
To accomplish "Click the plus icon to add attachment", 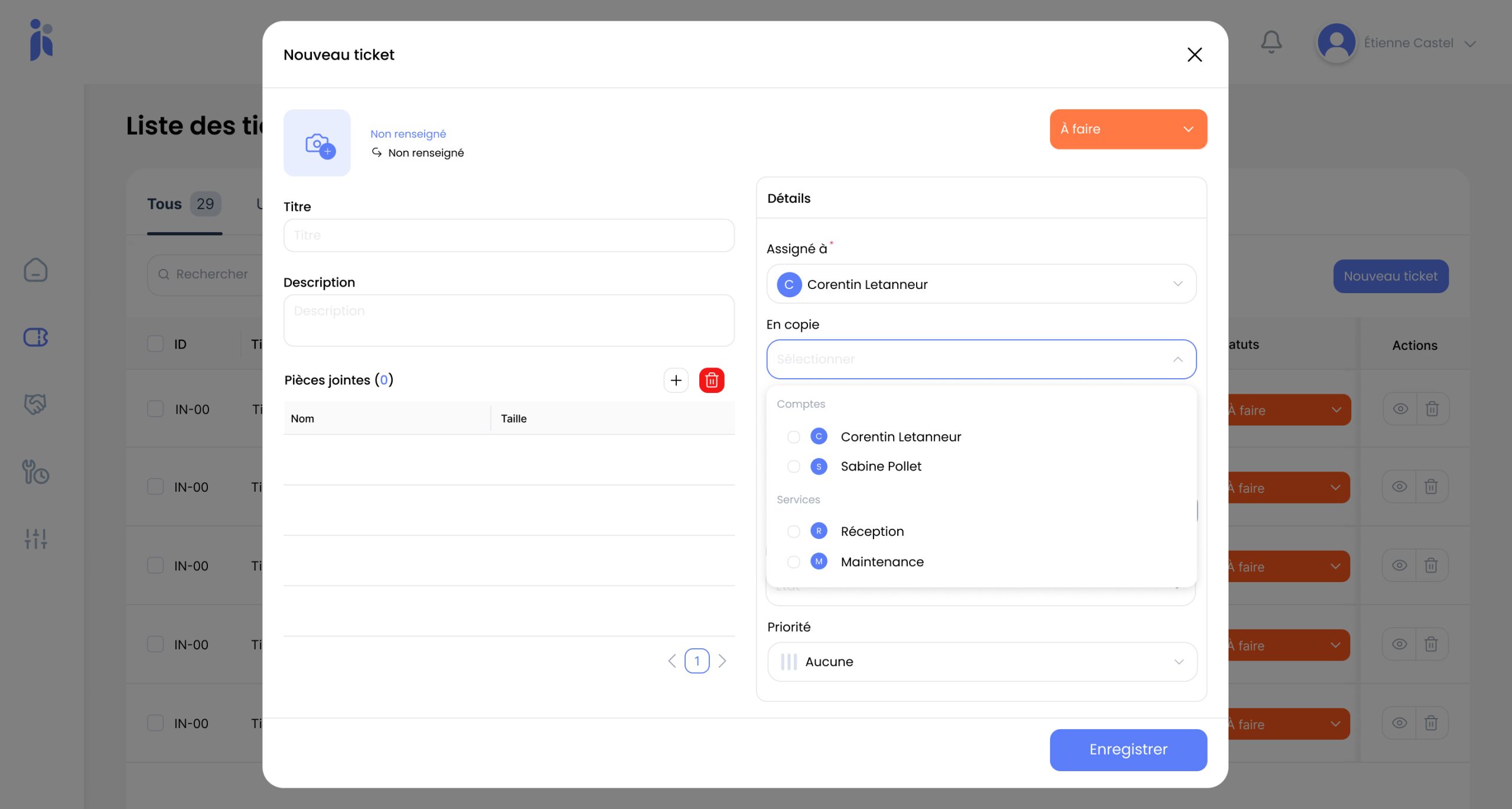I will 676,380.
